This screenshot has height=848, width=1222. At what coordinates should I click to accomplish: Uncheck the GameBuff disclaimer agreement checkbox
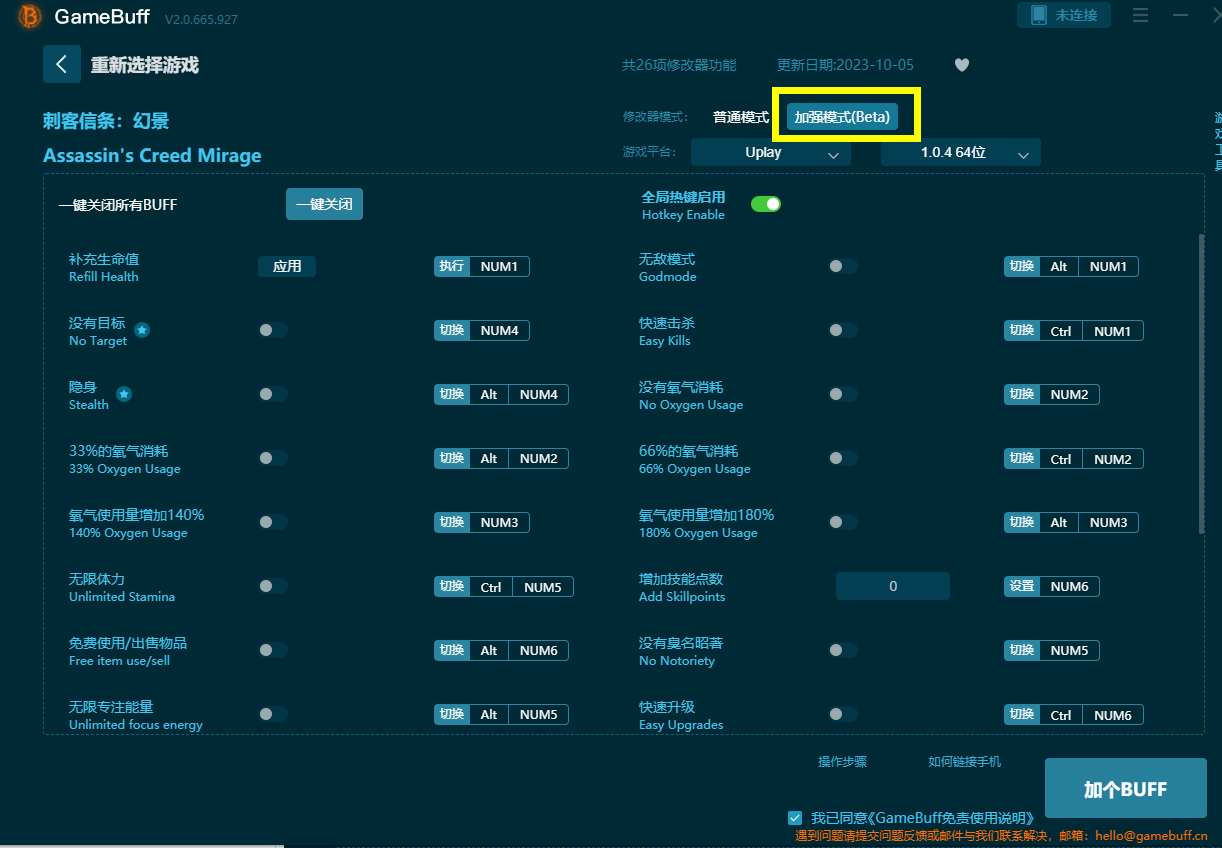pos(795,817)
